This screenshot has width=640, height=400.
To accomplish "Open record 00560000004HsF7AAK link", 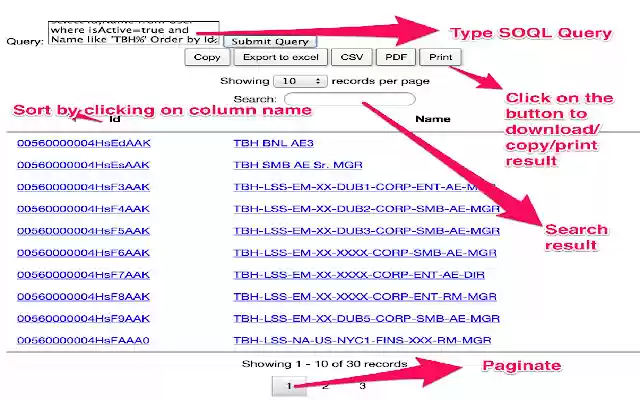I will [83, 275].
